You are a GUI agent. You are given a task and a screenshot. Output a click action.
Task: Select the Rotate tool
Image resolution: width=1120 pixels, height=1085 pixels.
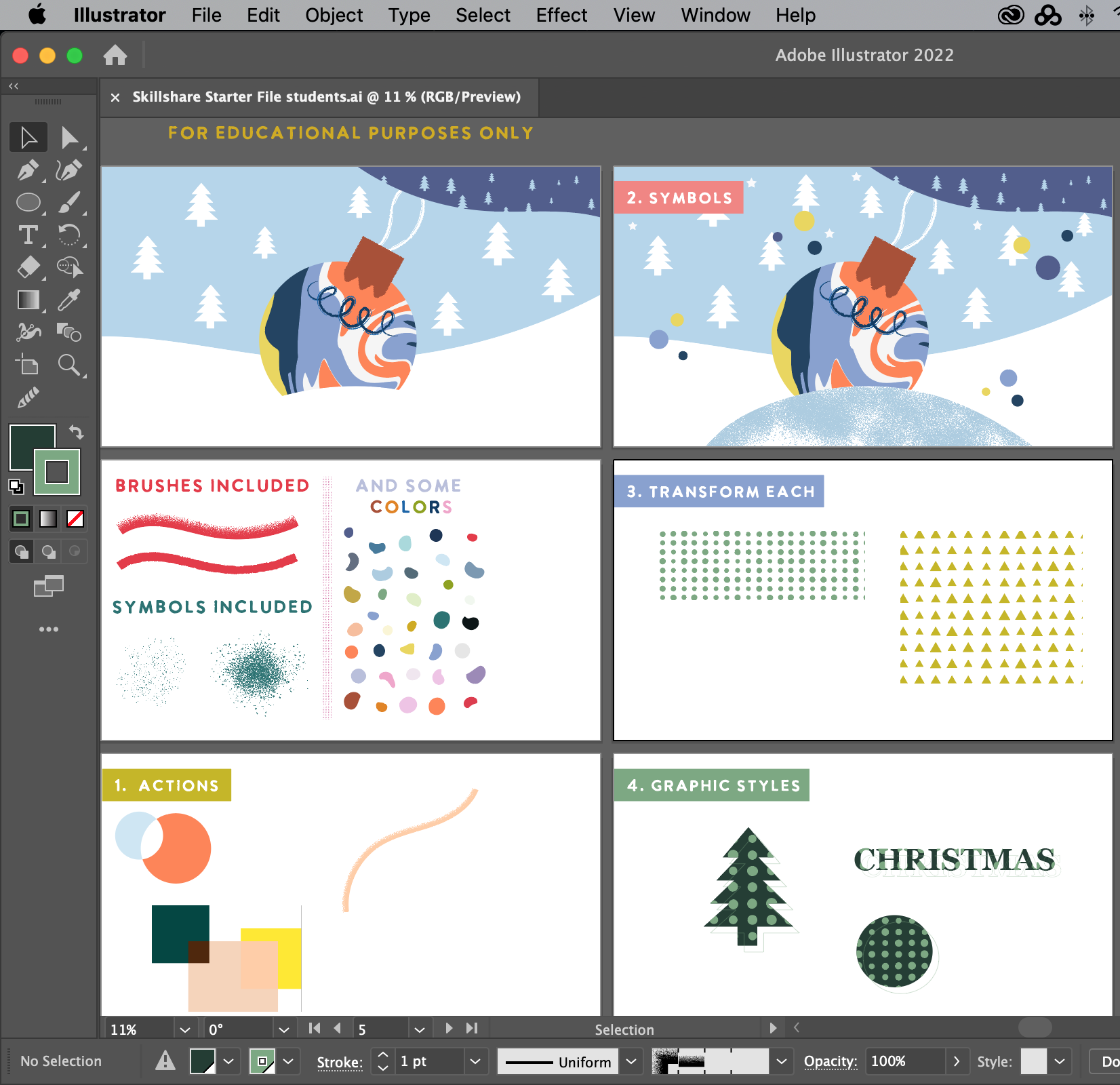click(69, 235)
